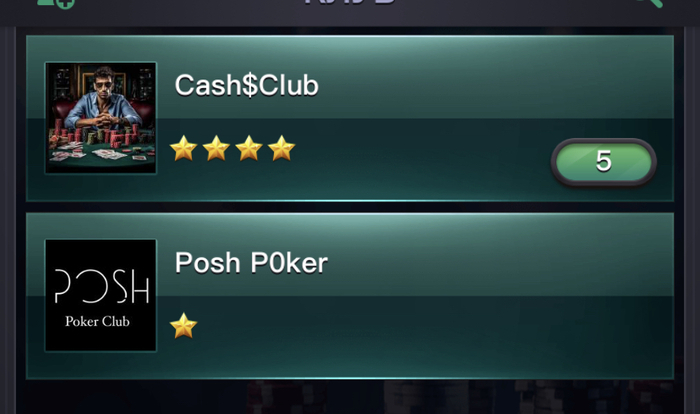Click the single gold star of Posh P0ker
700x414 pixels.
183,326
